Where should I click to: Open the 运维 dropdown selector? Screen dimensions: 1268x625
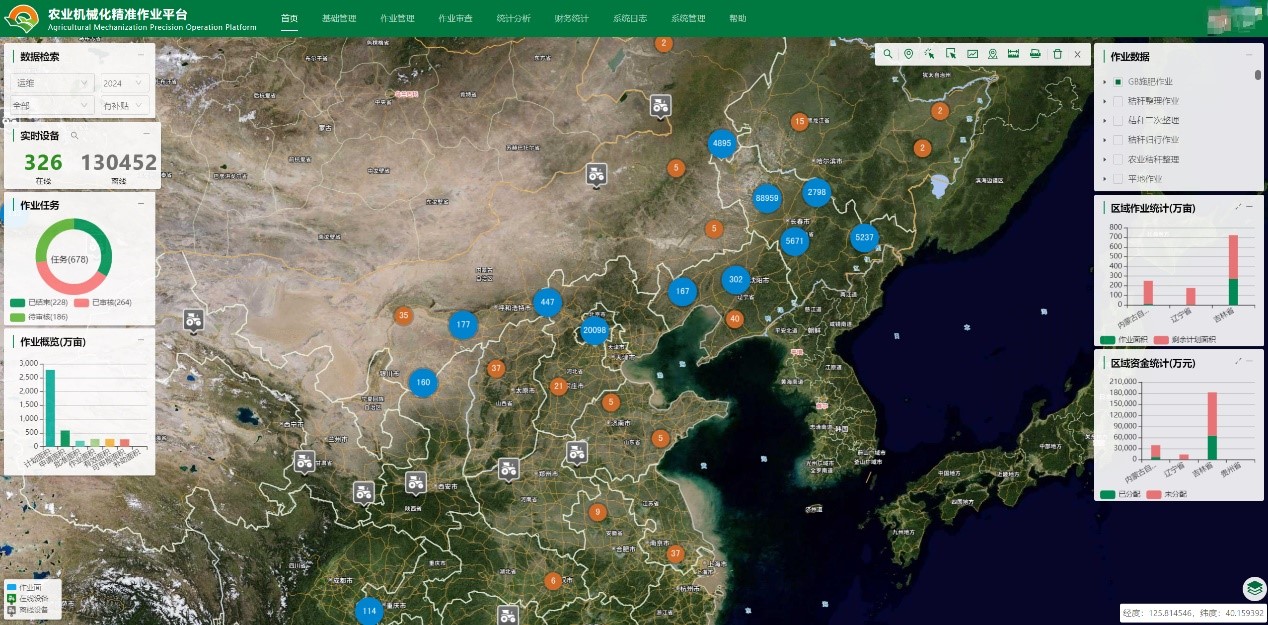[51, 83]
